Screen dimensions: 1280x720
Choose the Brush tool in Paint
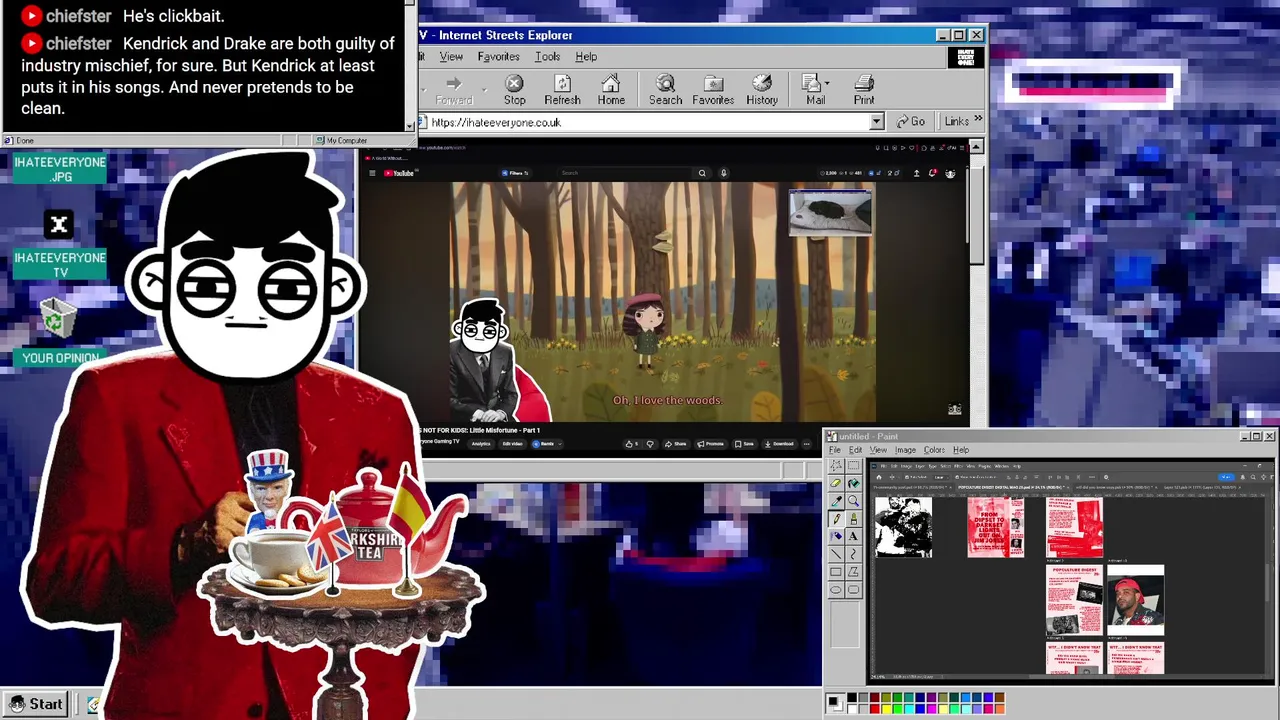(854, 518)
